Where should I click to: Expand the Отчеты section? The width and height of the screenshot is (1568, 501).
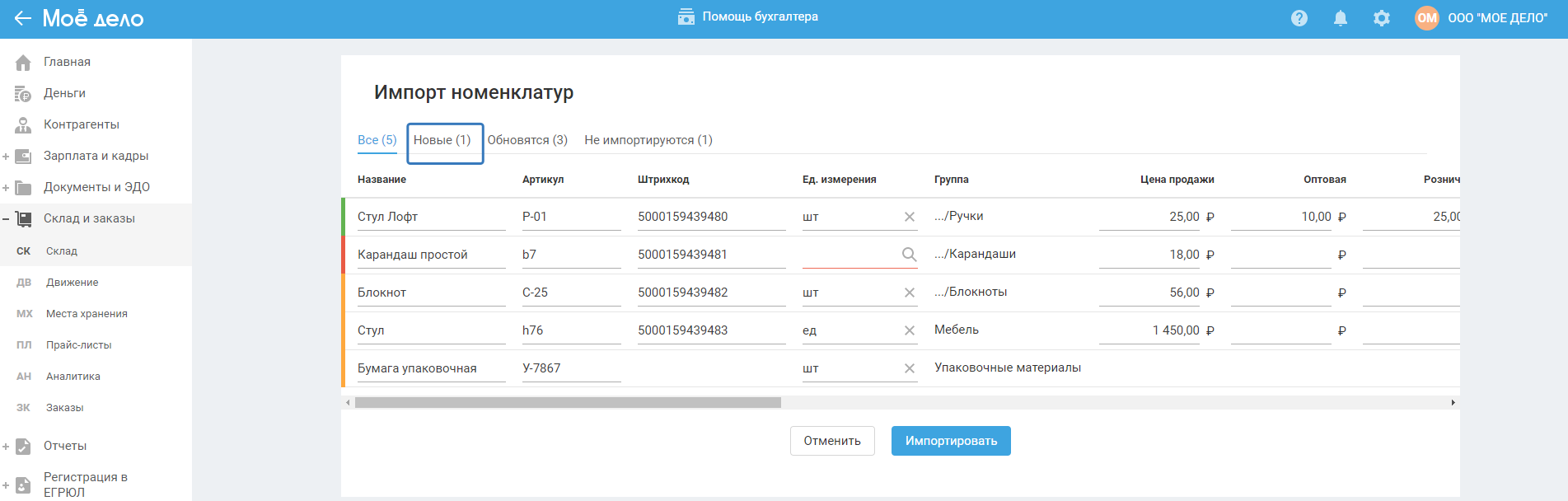(6, 447)
